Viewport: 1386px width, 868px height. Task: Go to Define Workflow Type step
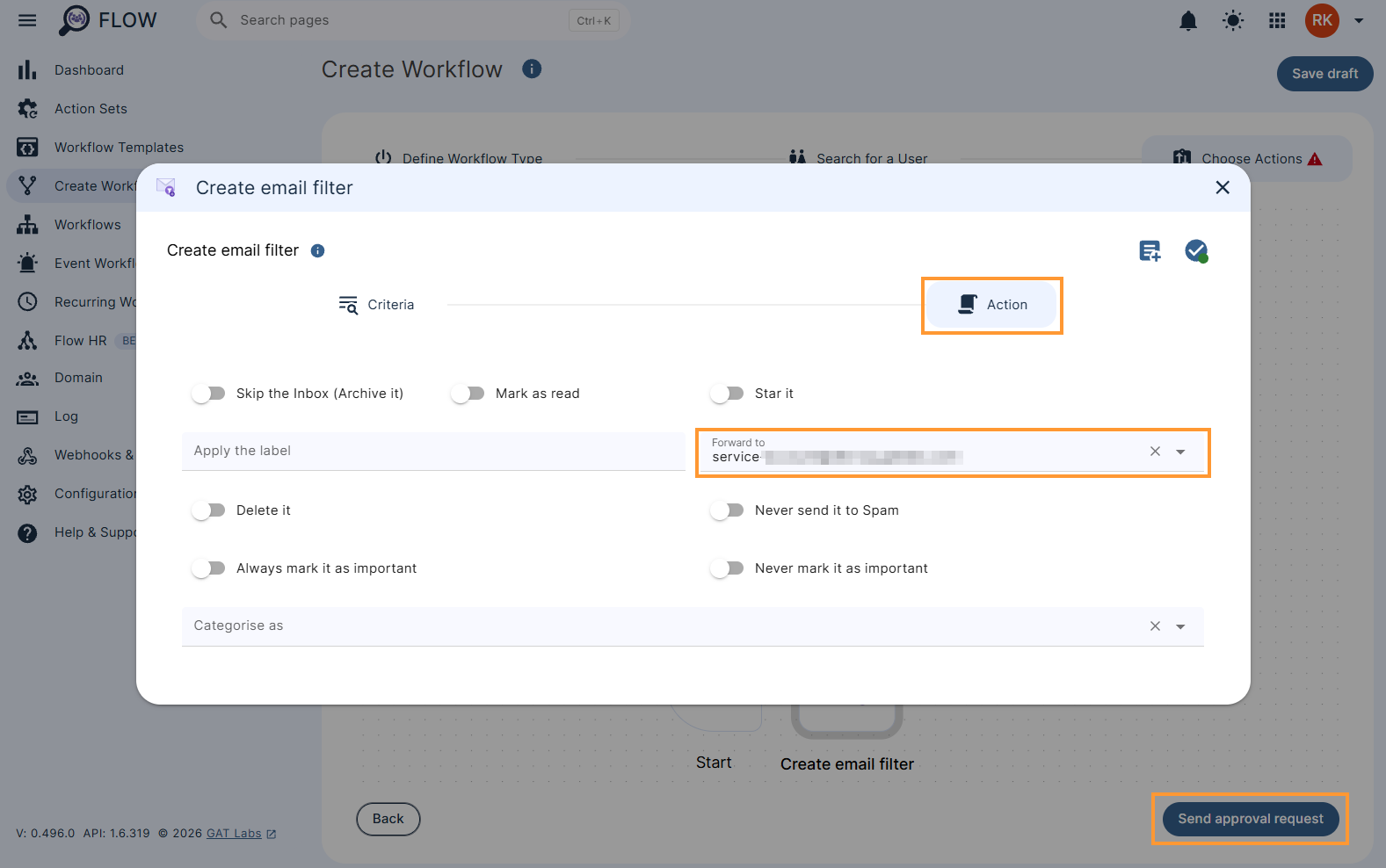(459, 158)
